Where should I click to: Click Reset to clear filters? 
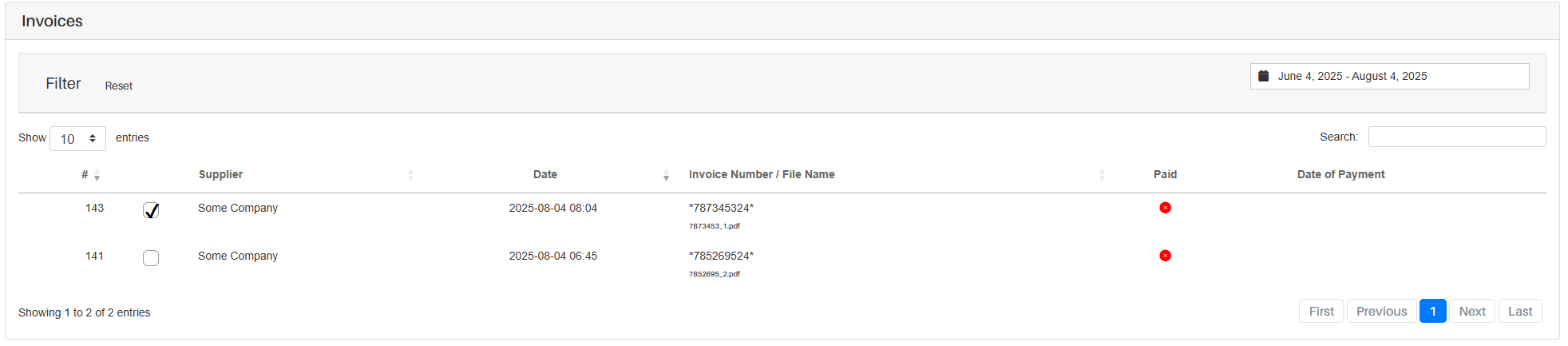(119, 86)
